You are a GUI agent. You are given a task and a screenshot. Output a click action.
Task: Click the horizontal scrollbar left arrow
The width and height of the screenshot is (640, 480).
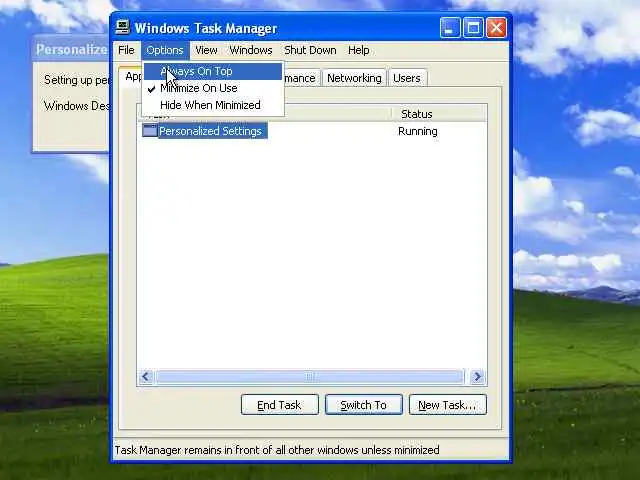(146, 376)
